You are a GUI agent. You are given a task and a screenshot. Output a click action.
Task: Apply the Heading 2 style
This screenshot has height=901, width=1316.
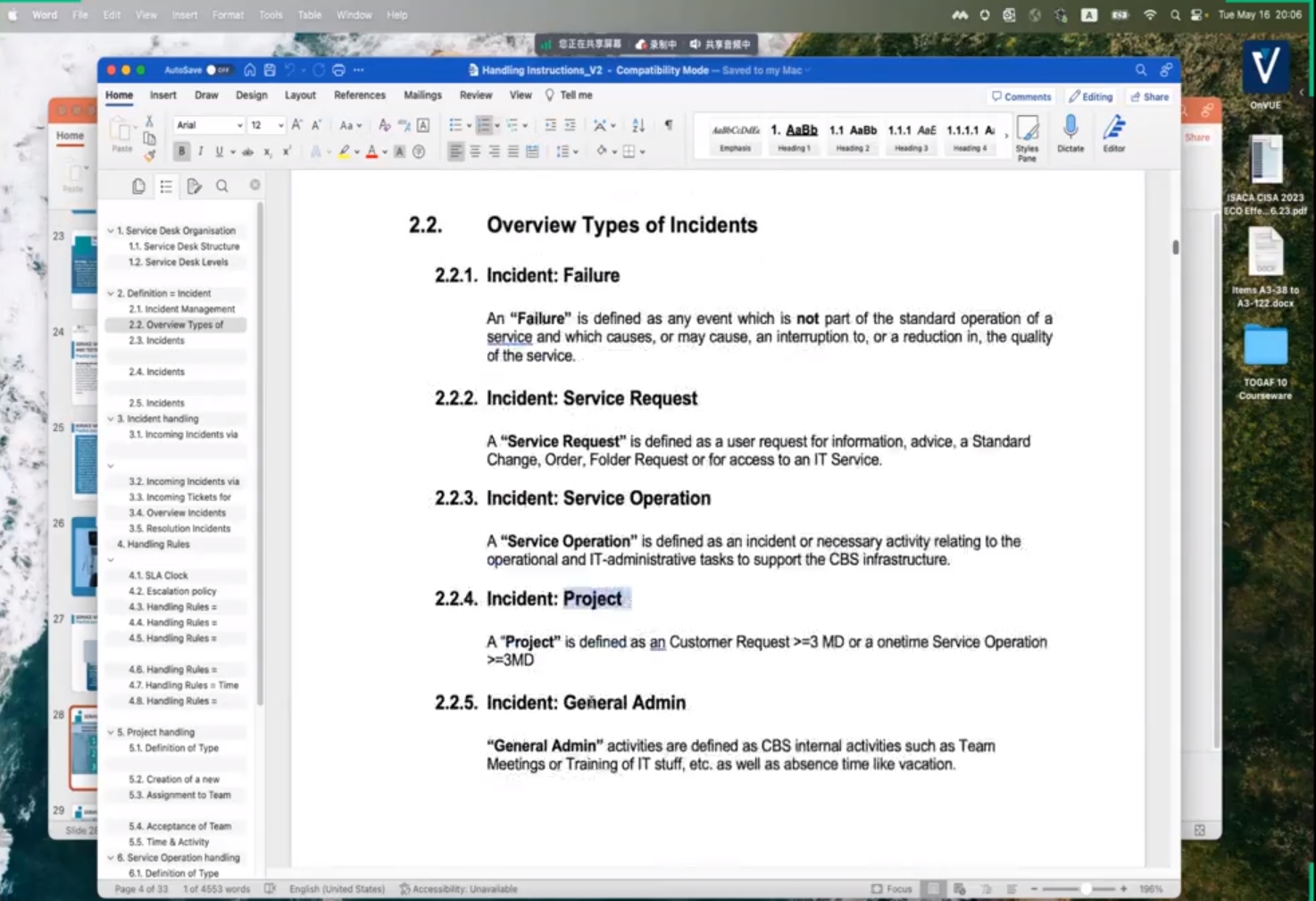pyautogui.click(x=853, y=137)
